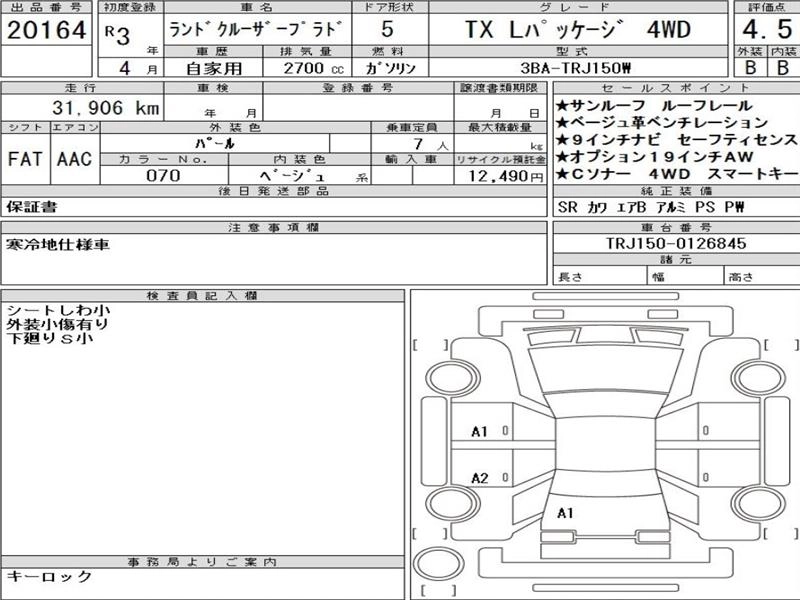Click the R3 first registration year
Viewport: 800px width, 600px height.
pyautogui.click(x=117, y=35)
